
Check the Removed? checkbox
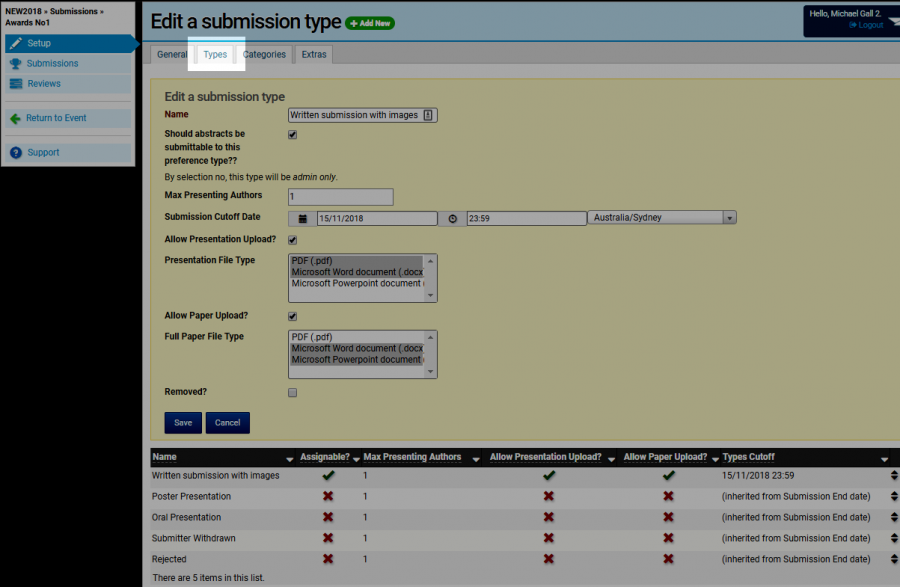[293, 393]
